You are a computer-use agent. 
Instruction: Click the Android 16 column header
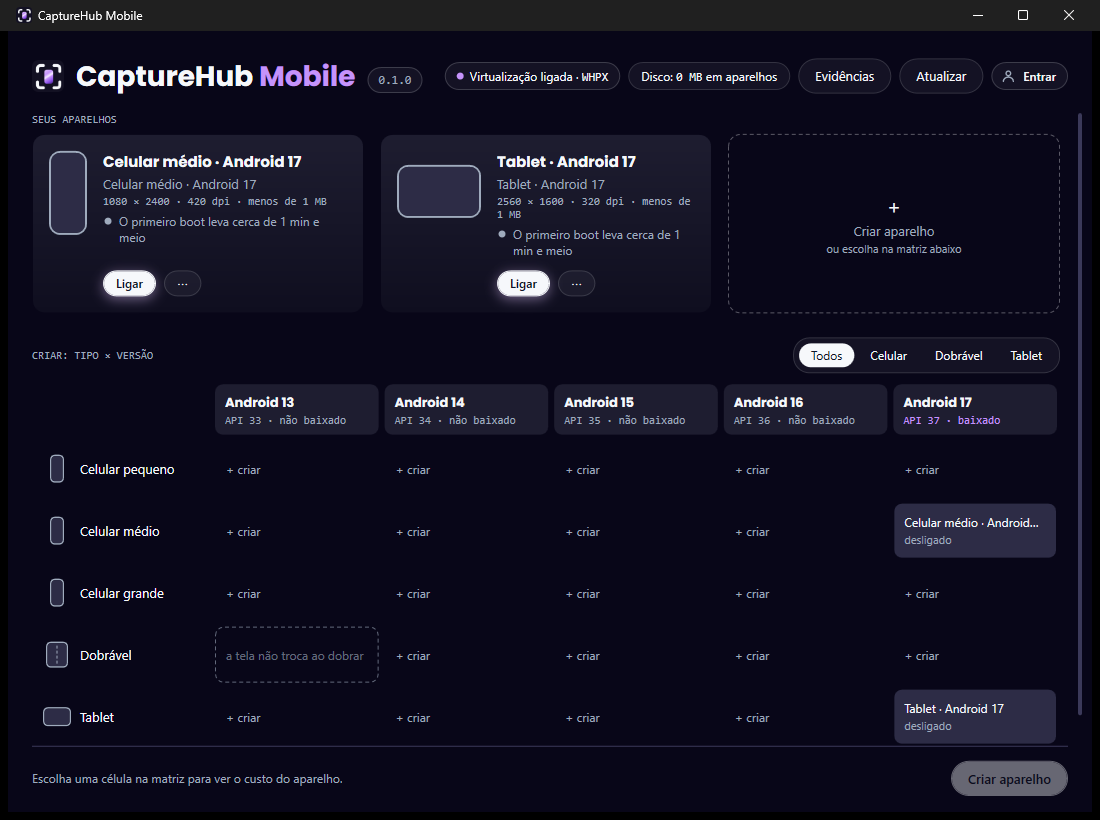tap(805, 410)
